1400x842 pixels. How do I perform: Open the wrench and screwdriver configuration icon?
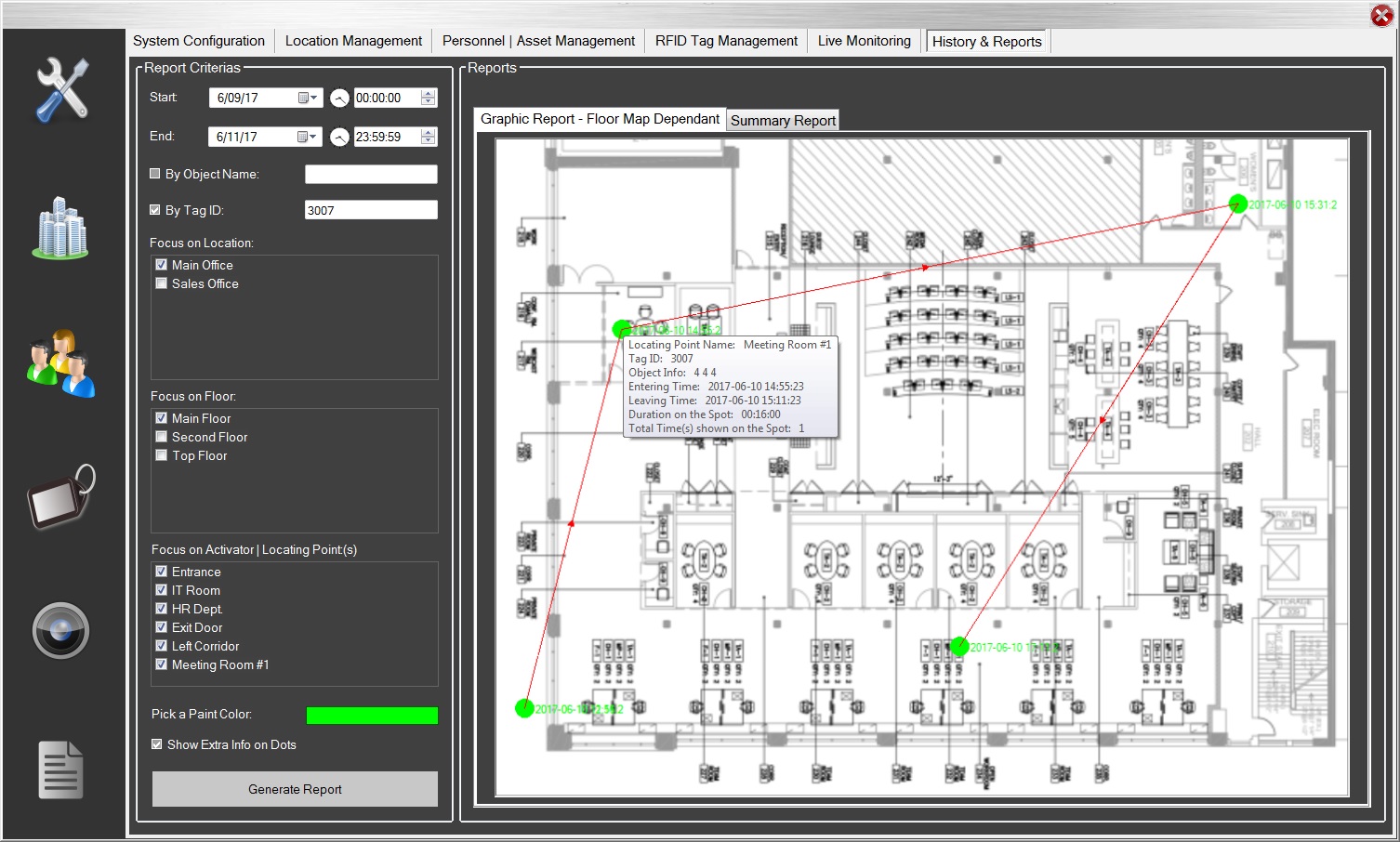(61, 89)
